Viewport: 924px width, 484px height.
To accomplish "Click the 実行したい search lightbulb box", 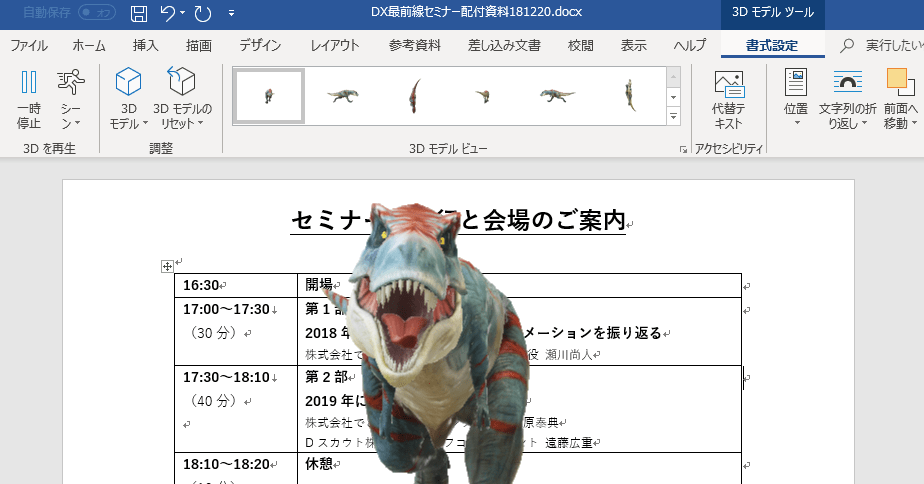I will (x=881, y=45).
